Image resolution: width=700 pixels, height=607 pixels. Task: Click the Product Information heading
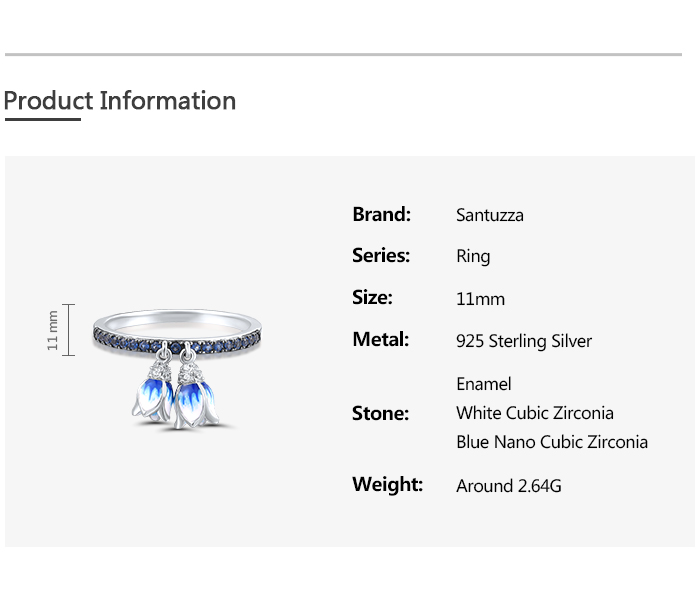120,101
